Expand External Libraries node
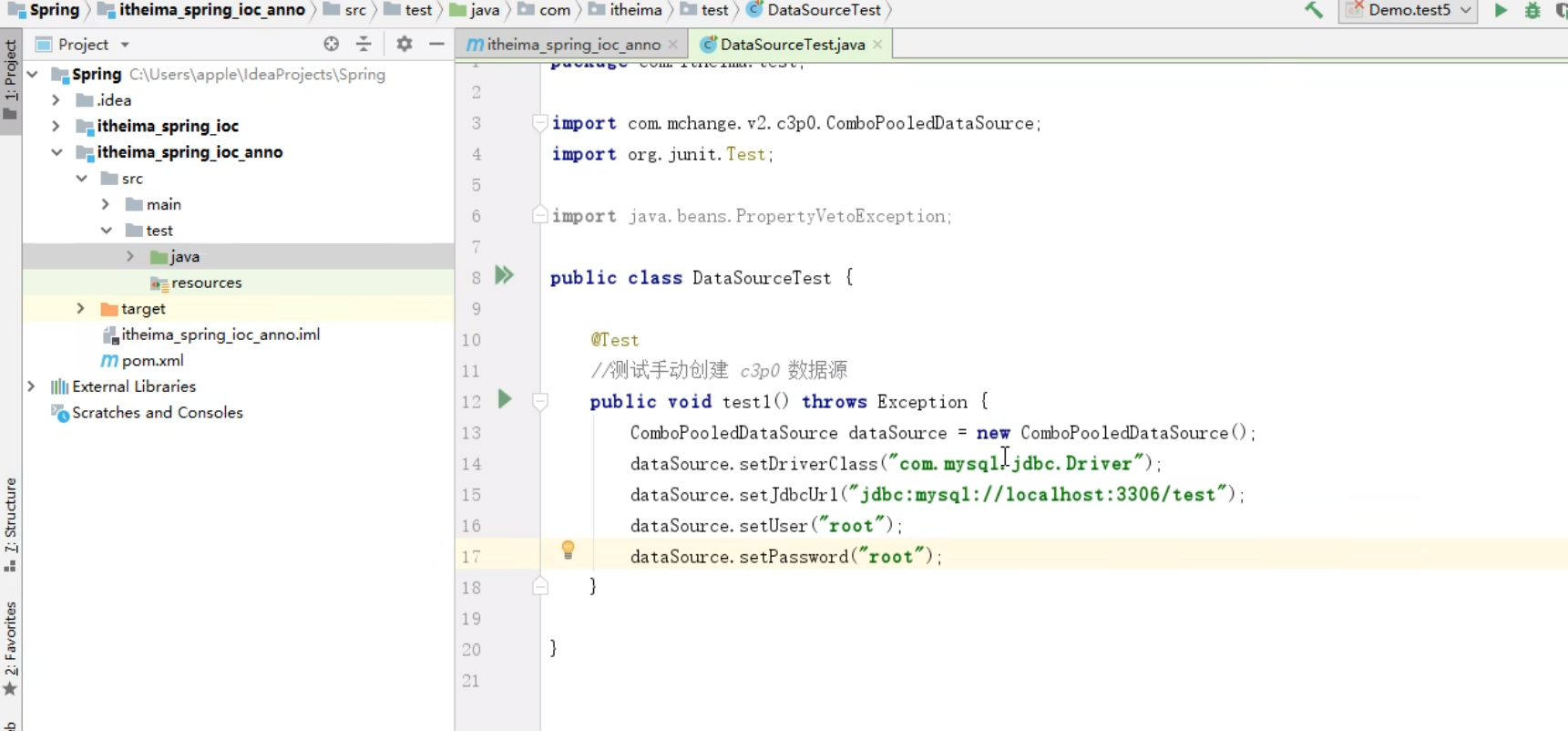 coord(32,386)
